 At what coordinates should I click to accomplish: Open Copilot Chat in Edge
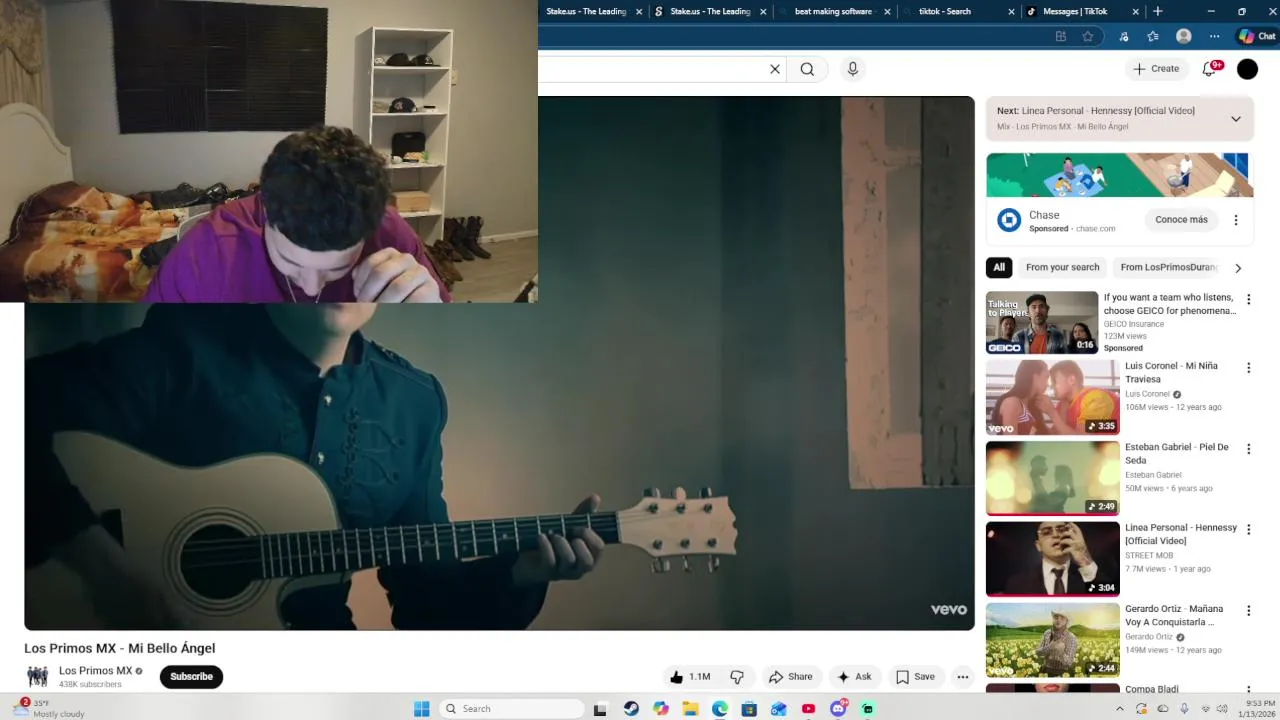[x=1257, y=37]
